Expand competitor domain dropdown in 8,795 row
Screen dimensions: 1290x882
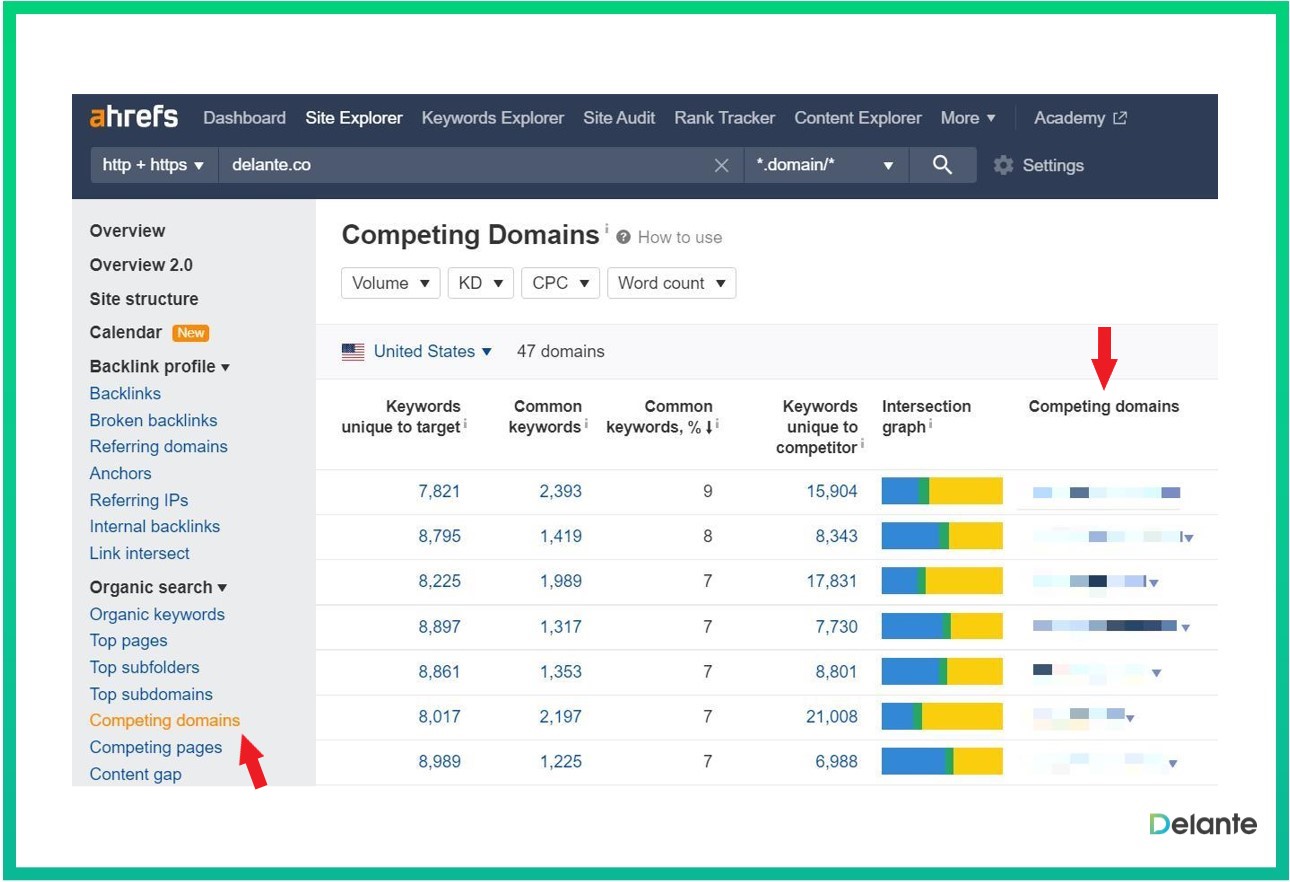(x=1188, y=538)
